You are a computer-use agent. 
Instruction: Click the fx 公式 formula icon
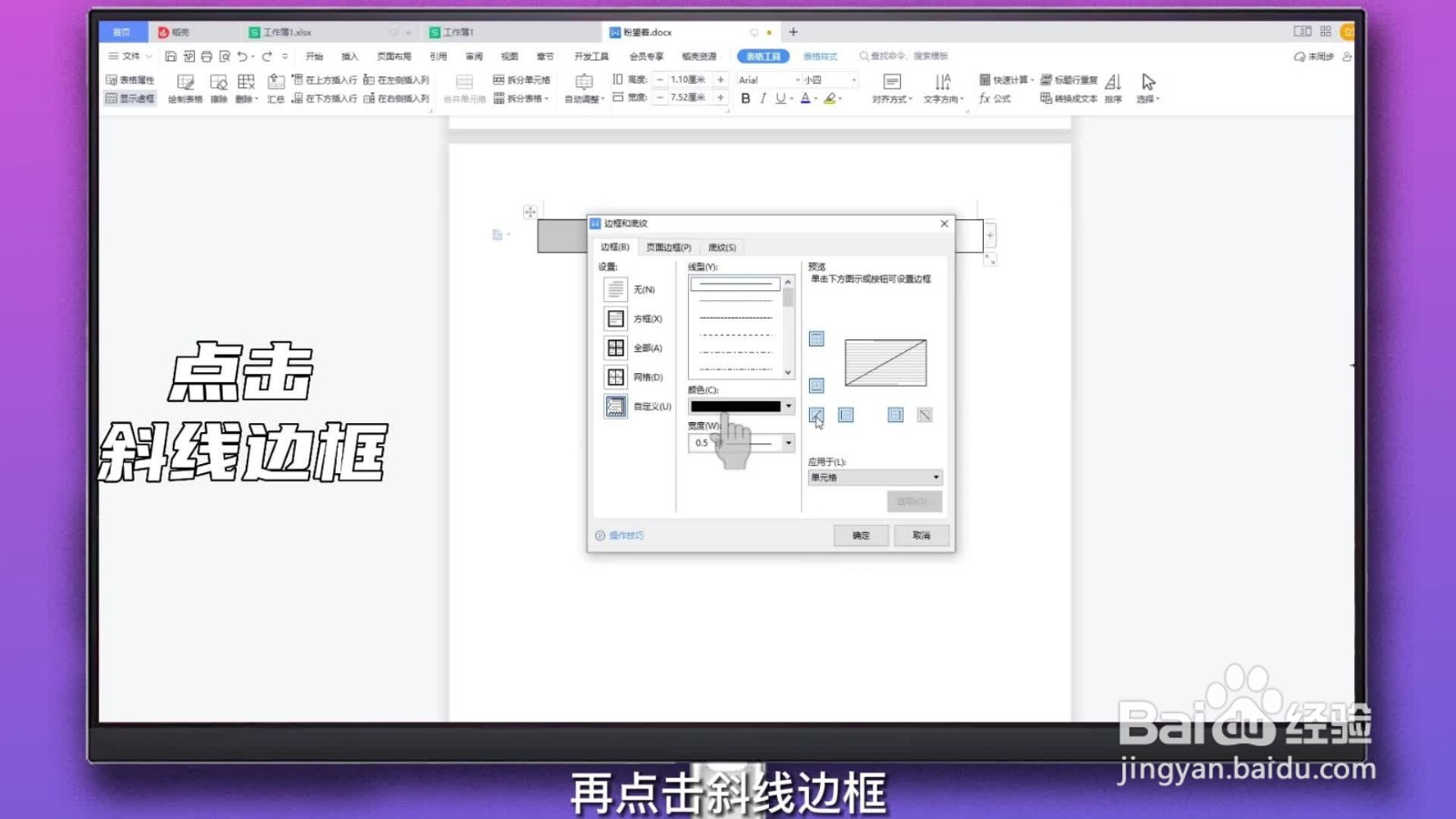pyautogui.click(x=995, y=98)
